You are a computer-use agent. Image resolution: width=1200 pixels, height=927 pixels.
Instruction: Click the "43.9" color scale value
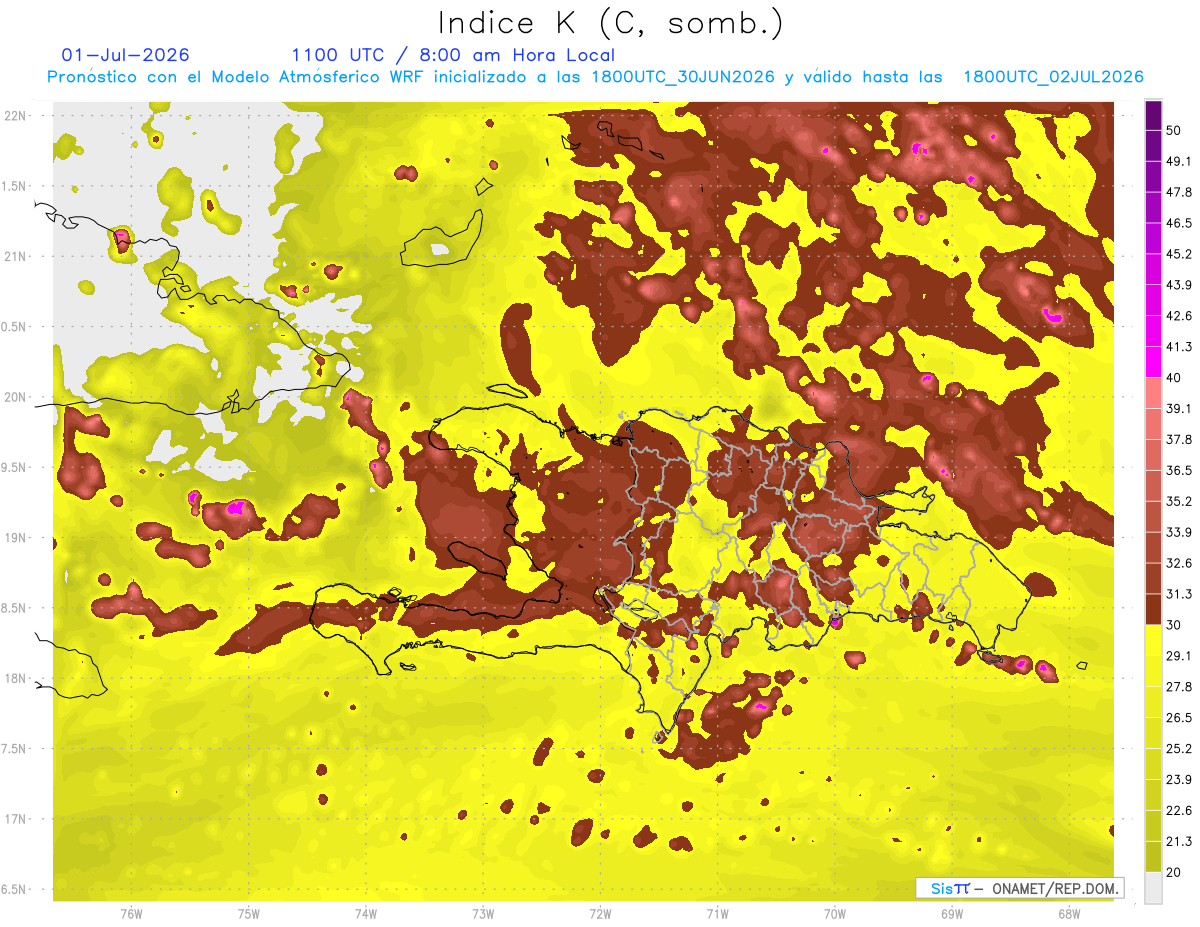click(1179, 285)
